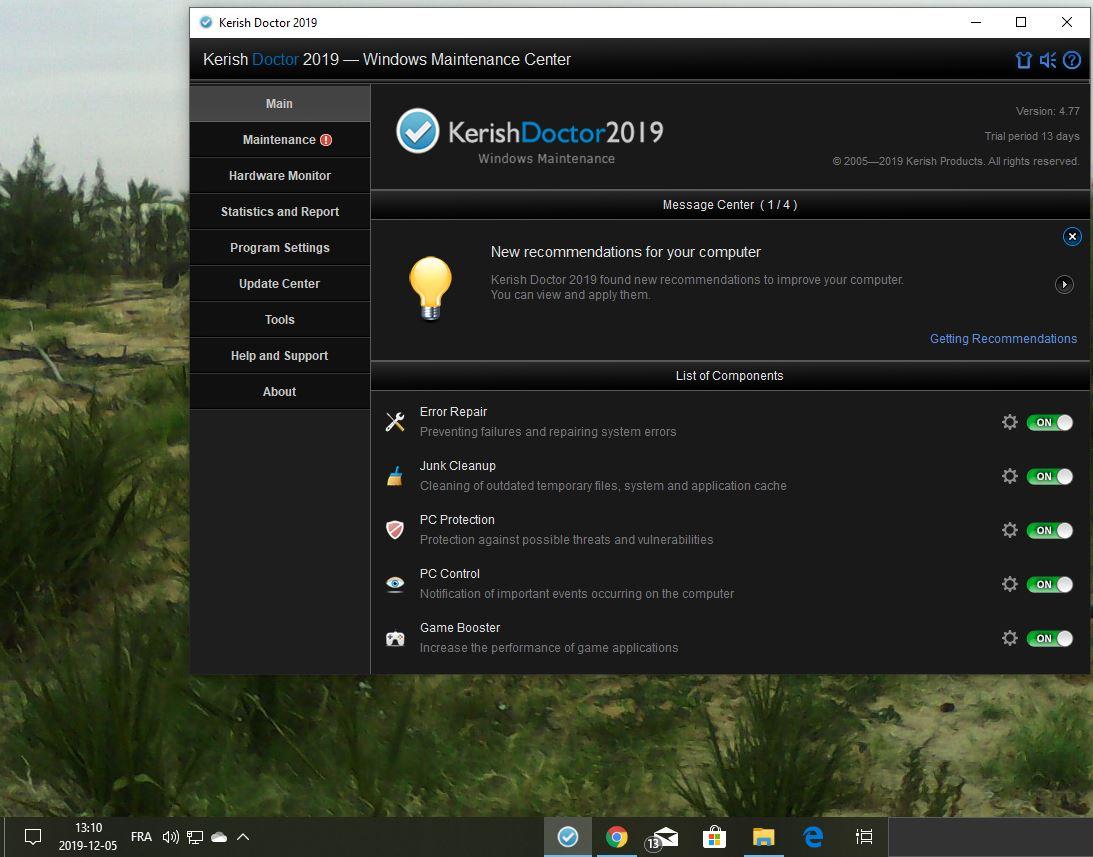Open Hardware Monitor section
This screenshot has width=1093, height=857.
click(280, 176)
